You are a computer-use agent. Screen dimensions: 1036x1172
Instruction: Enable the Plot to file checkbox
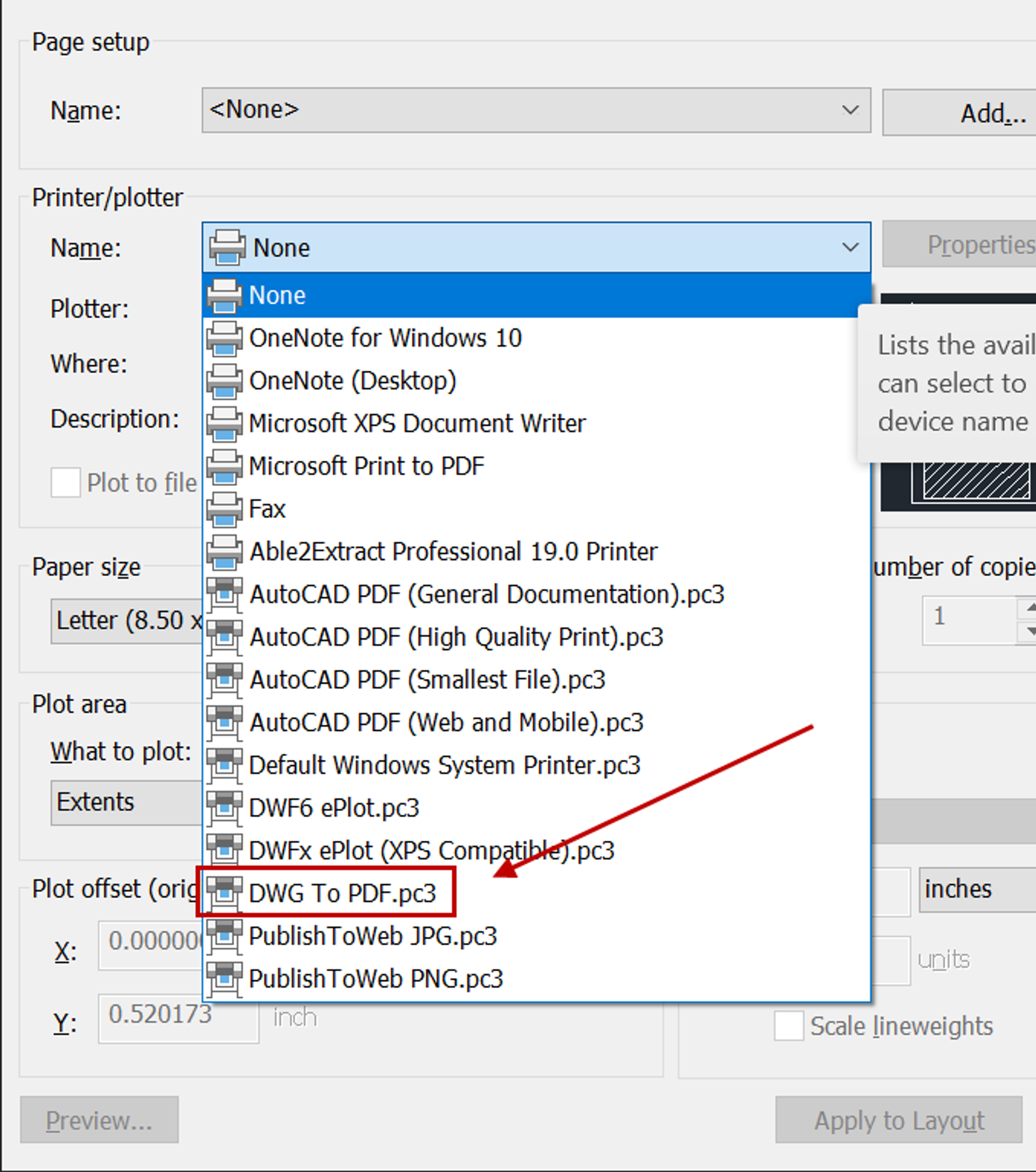point(65,483)
